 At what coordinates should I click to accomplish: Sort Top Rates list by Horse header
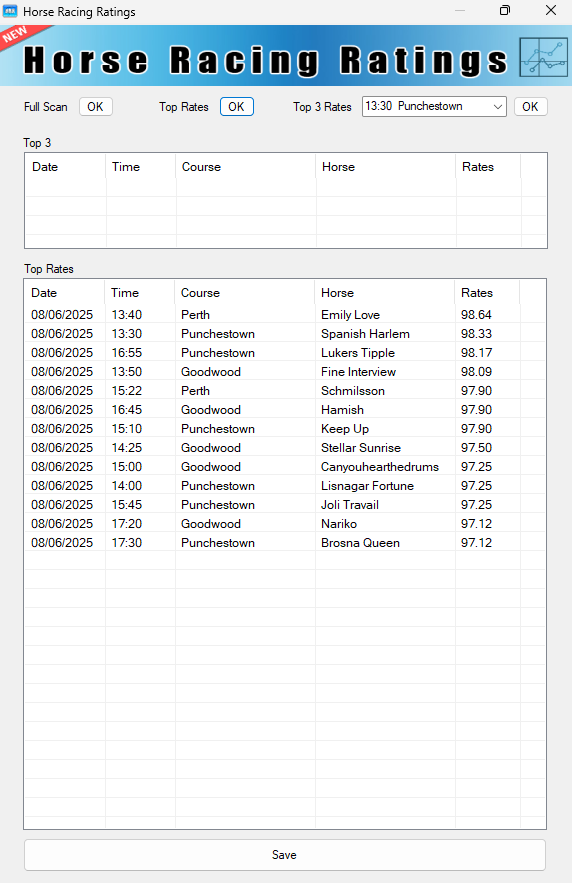click(x=385, y=293)
